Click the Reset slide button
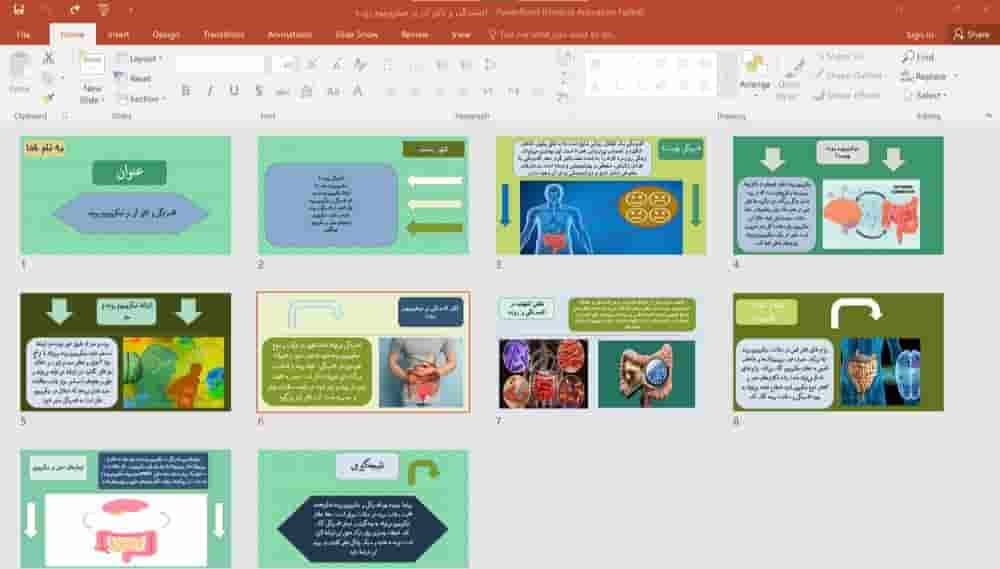 click(132, 78)
